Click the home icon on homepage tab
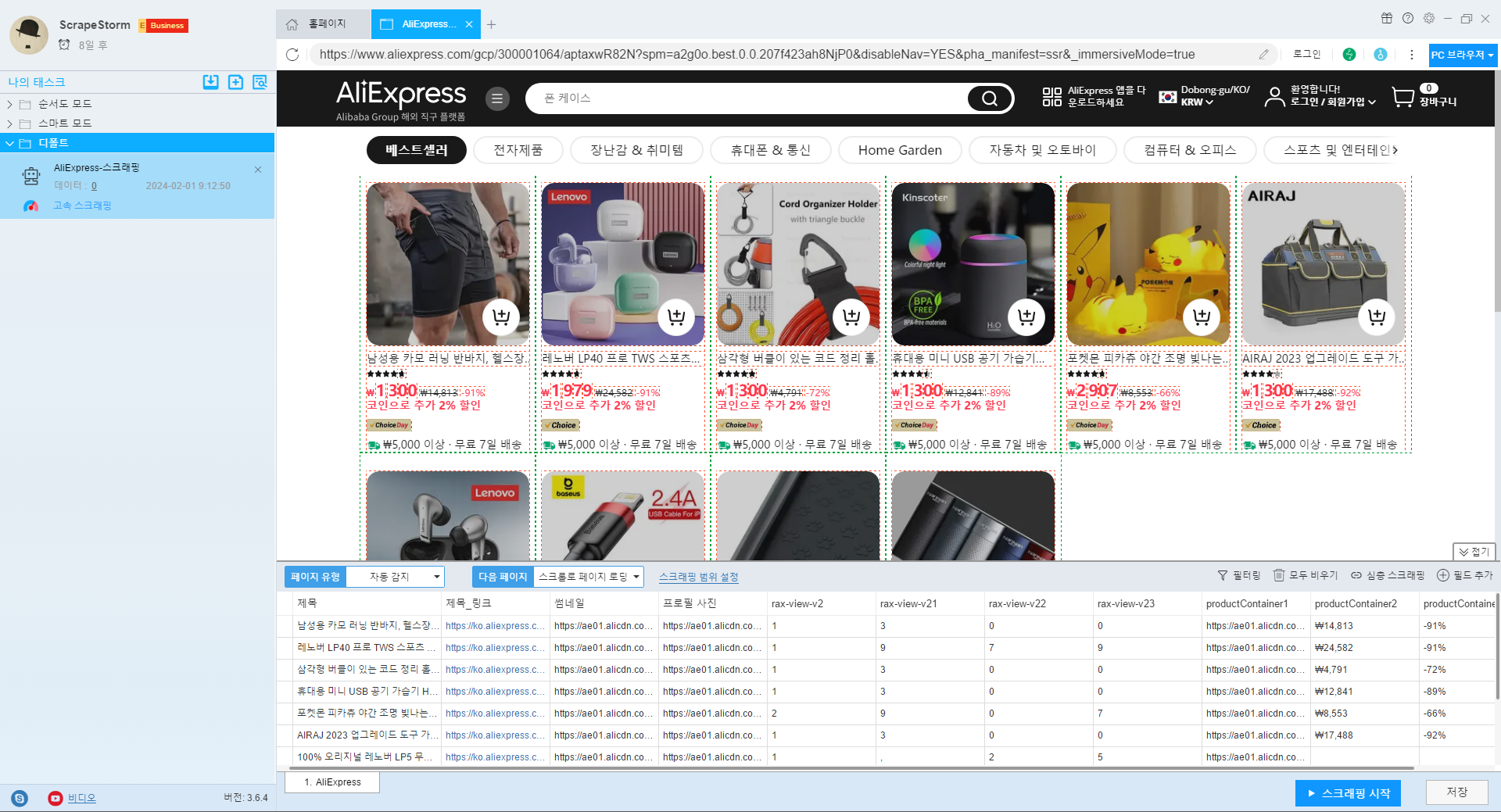Screen dimensions: 1501x812 click(292, 24)
